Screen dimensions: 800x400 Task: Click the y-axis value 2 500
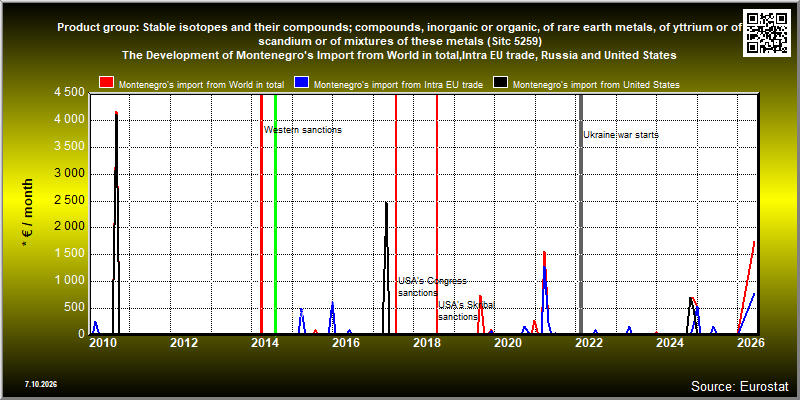[x=69, y=201]
